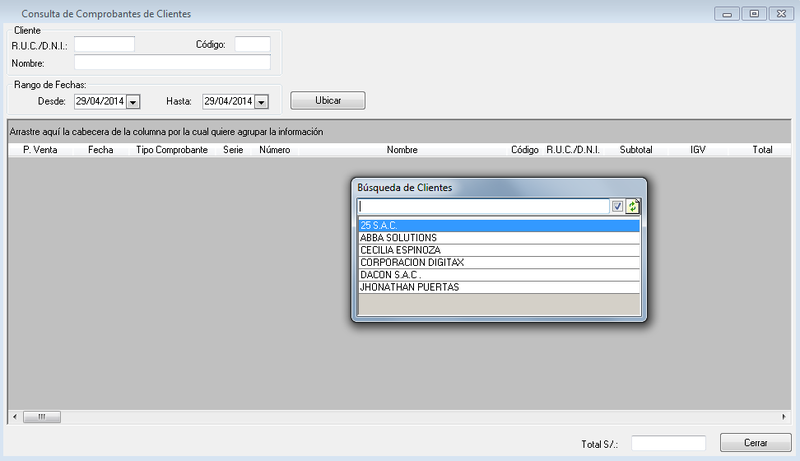Choose ABBA SOLUTIONS from client list
800x461 pixels.
pos(498,237)
